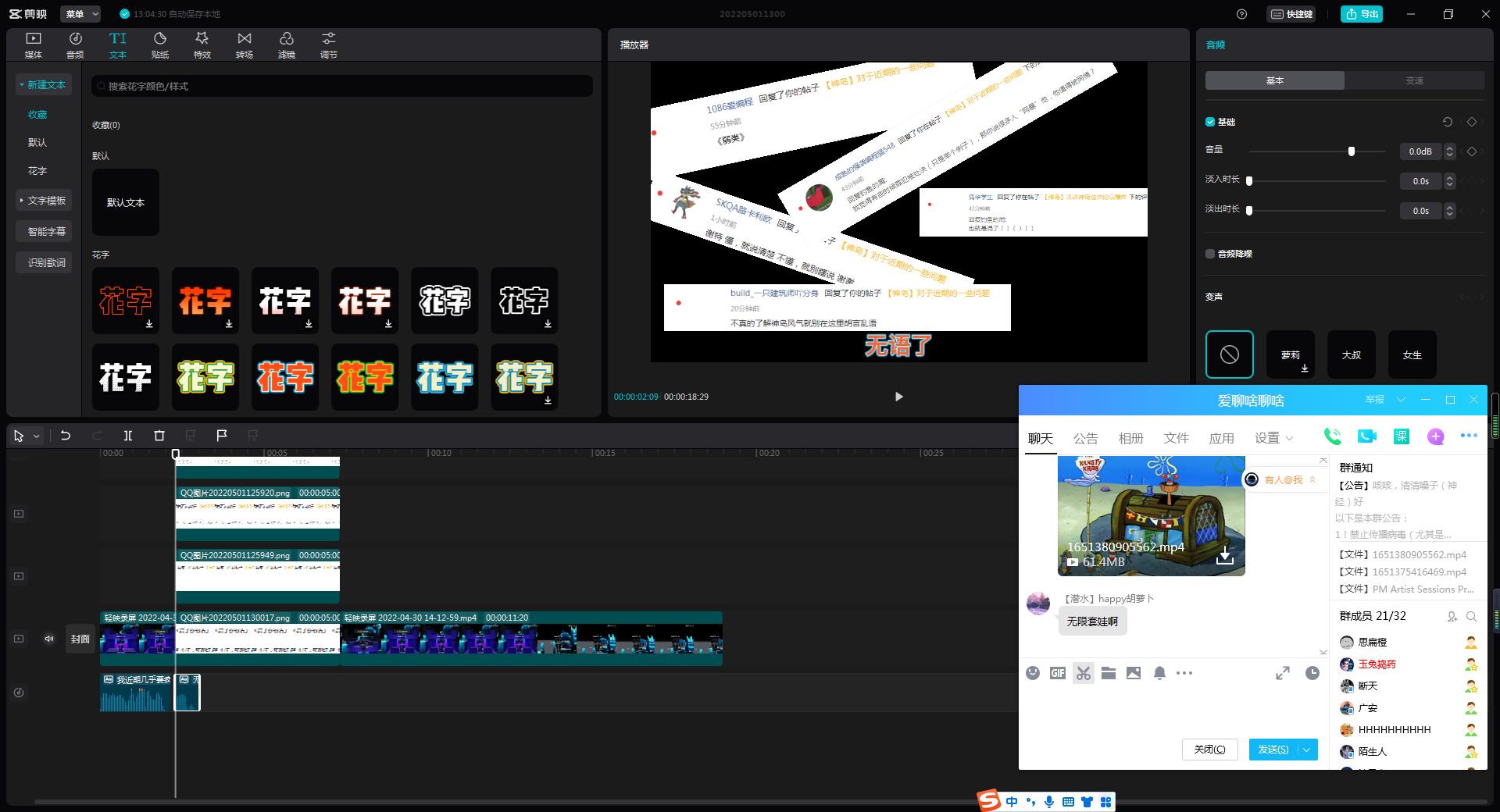Select the no-effect voice changer option
Viewport: 1500px width, 812px height.
pos(1230,354)
